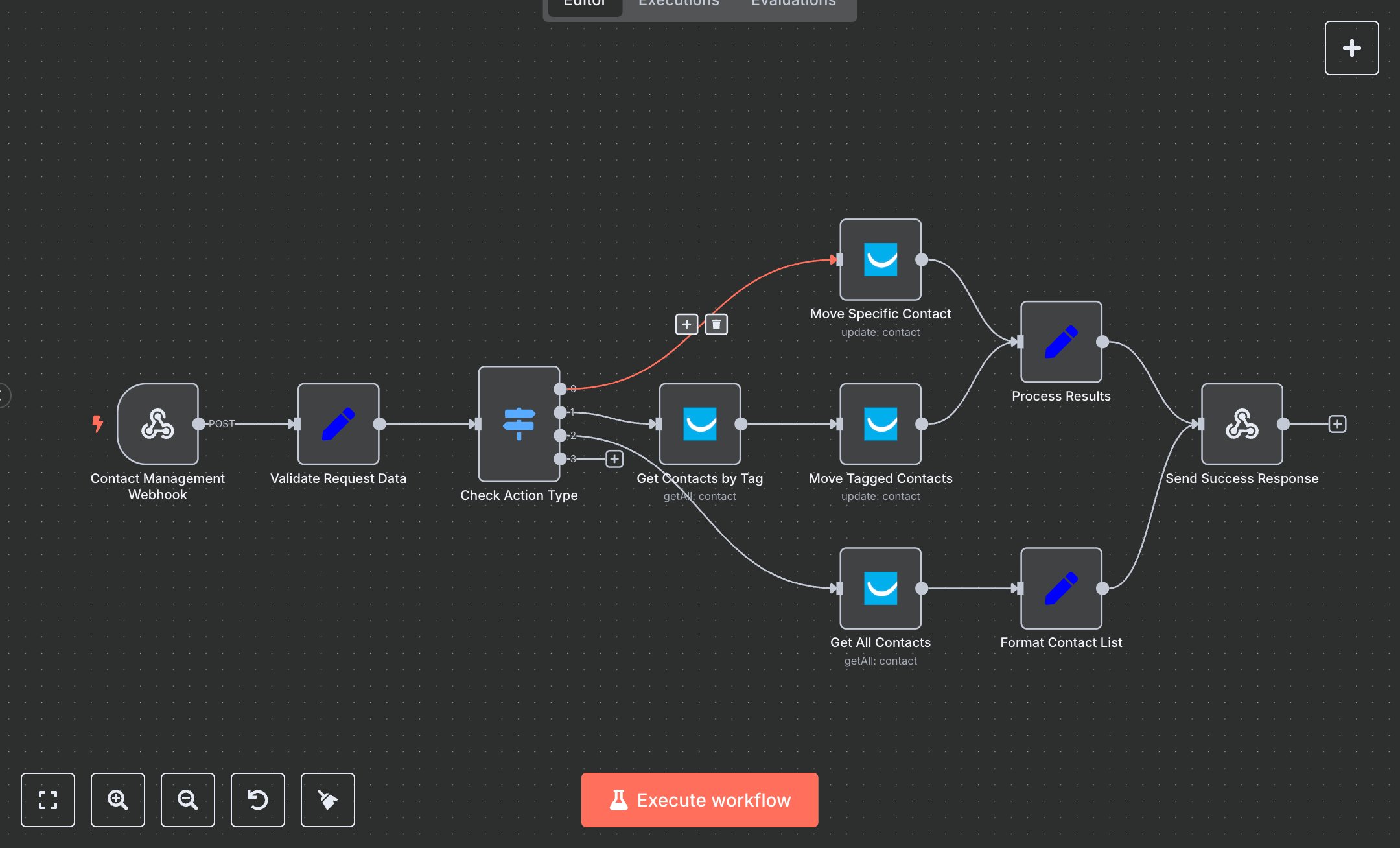Open the node creator with the plus button
This screenshot has width=1400, height=848.
pos(1351,47)
